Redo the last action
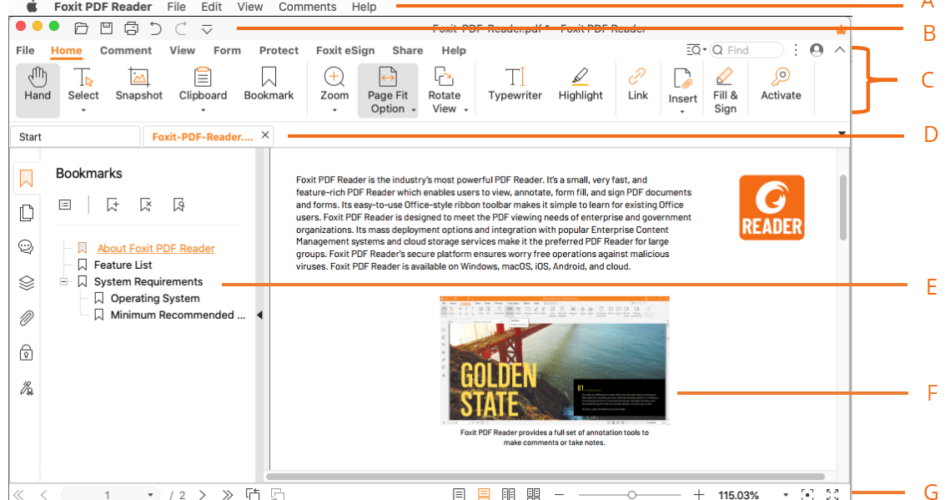 [181, 28]
